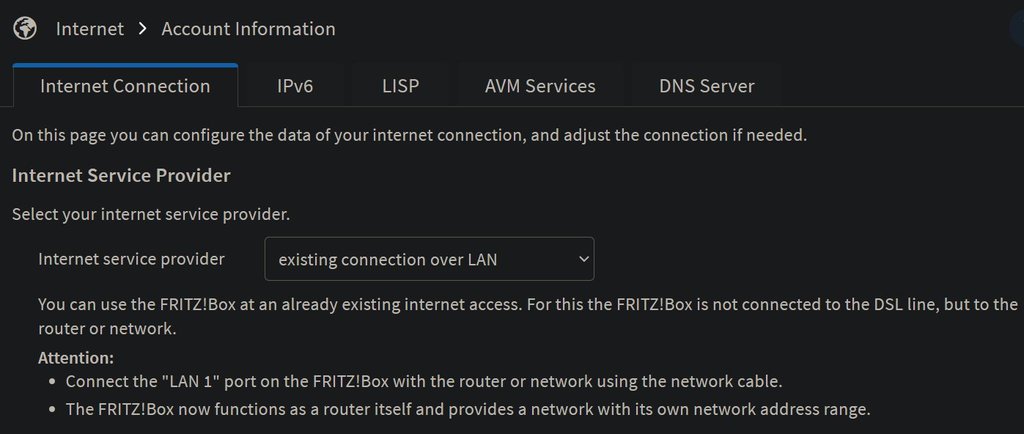Switch to the IPv6 tab
Viewport: 1024px width, 434px height.
(295, 86)
